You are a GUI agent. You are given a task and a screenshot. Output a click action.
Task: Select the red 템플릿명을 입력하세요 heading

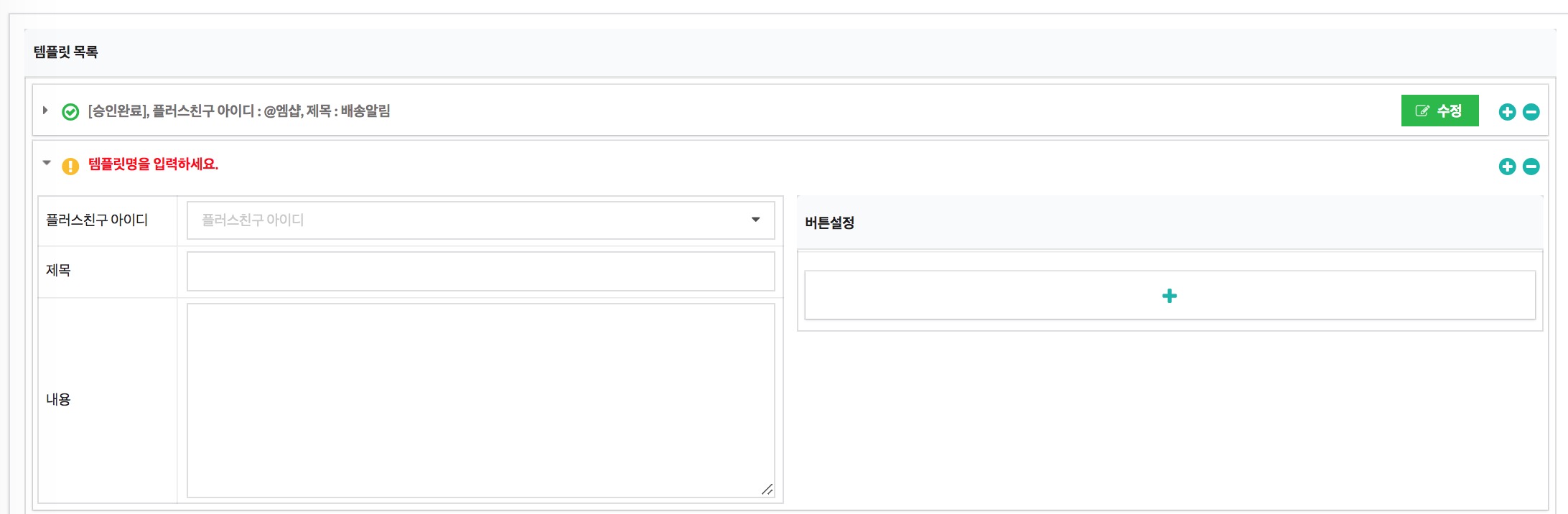pos(153,164)
